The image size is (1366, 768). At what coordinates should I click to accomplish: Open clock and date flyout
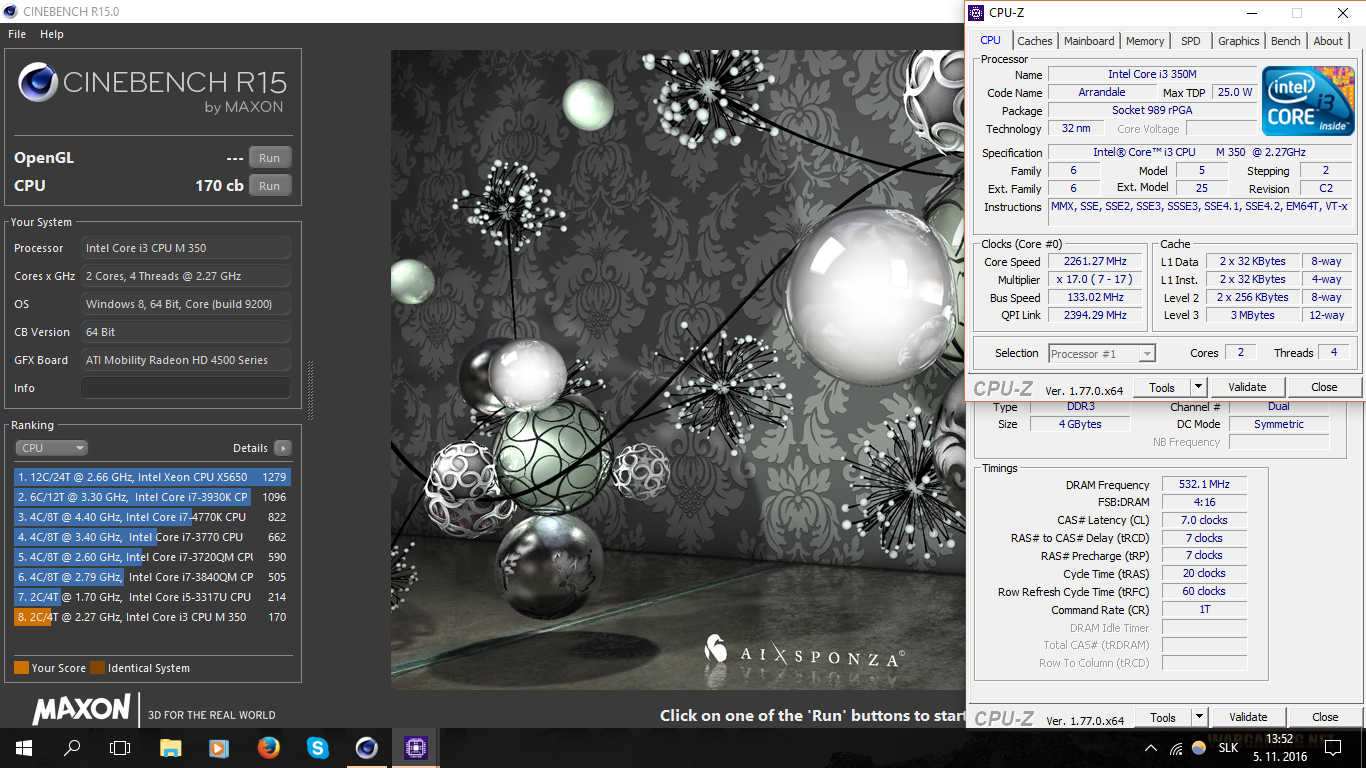click(x=1279, y=747)
